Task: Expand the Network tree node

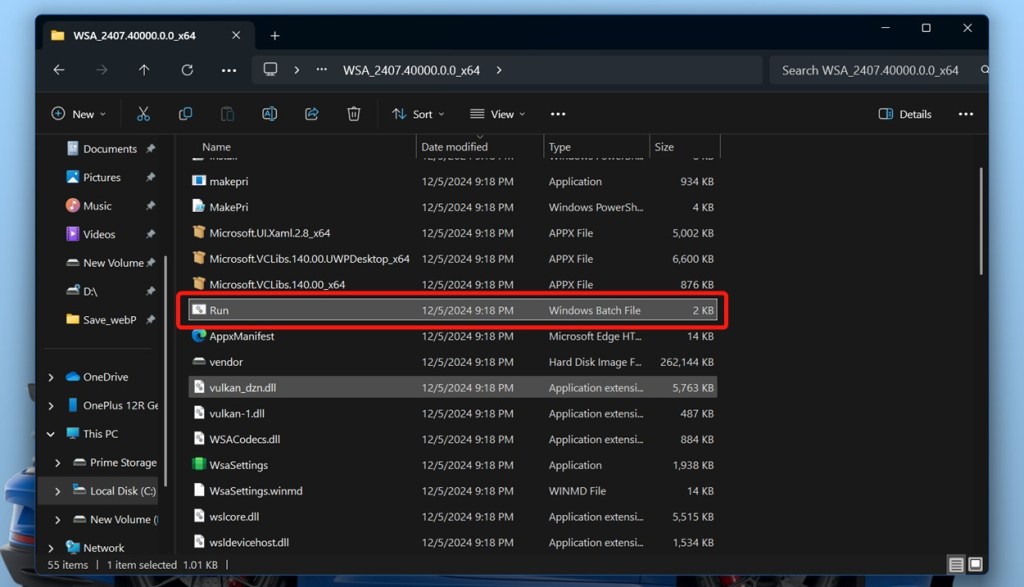Action: click(51, 548)
